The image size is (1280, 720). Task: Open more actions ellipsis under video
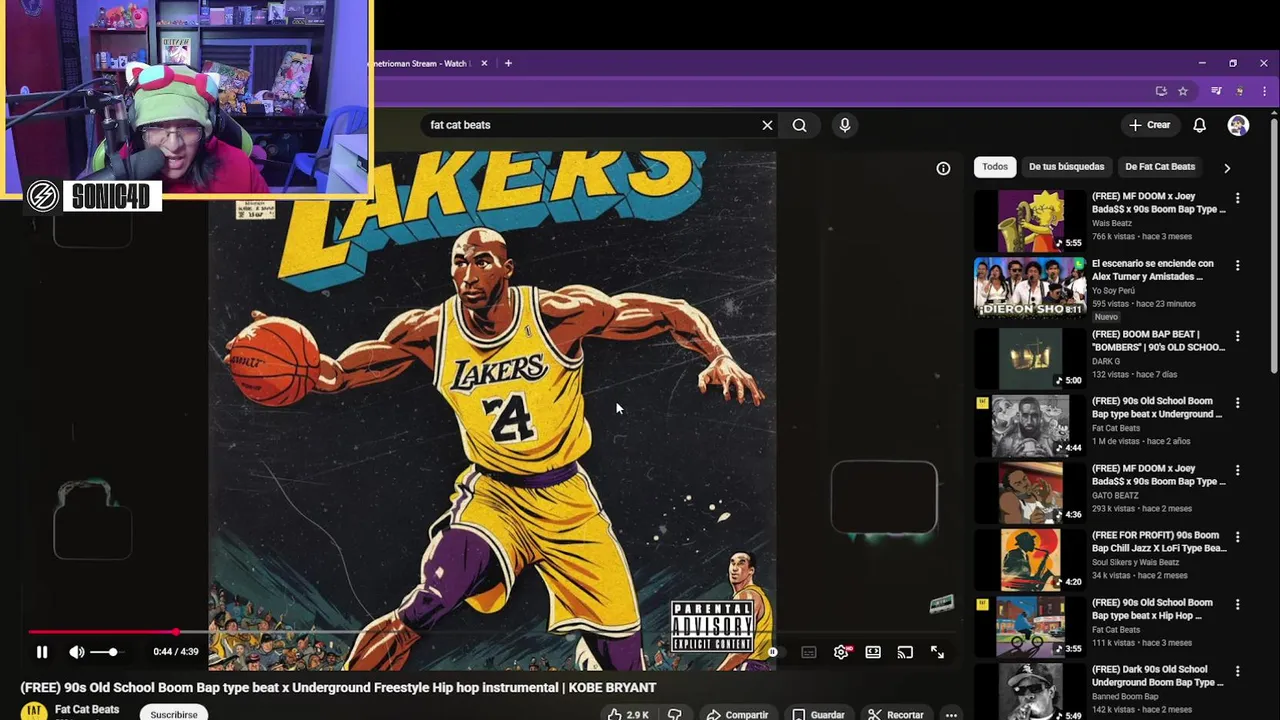pos(951,714)
